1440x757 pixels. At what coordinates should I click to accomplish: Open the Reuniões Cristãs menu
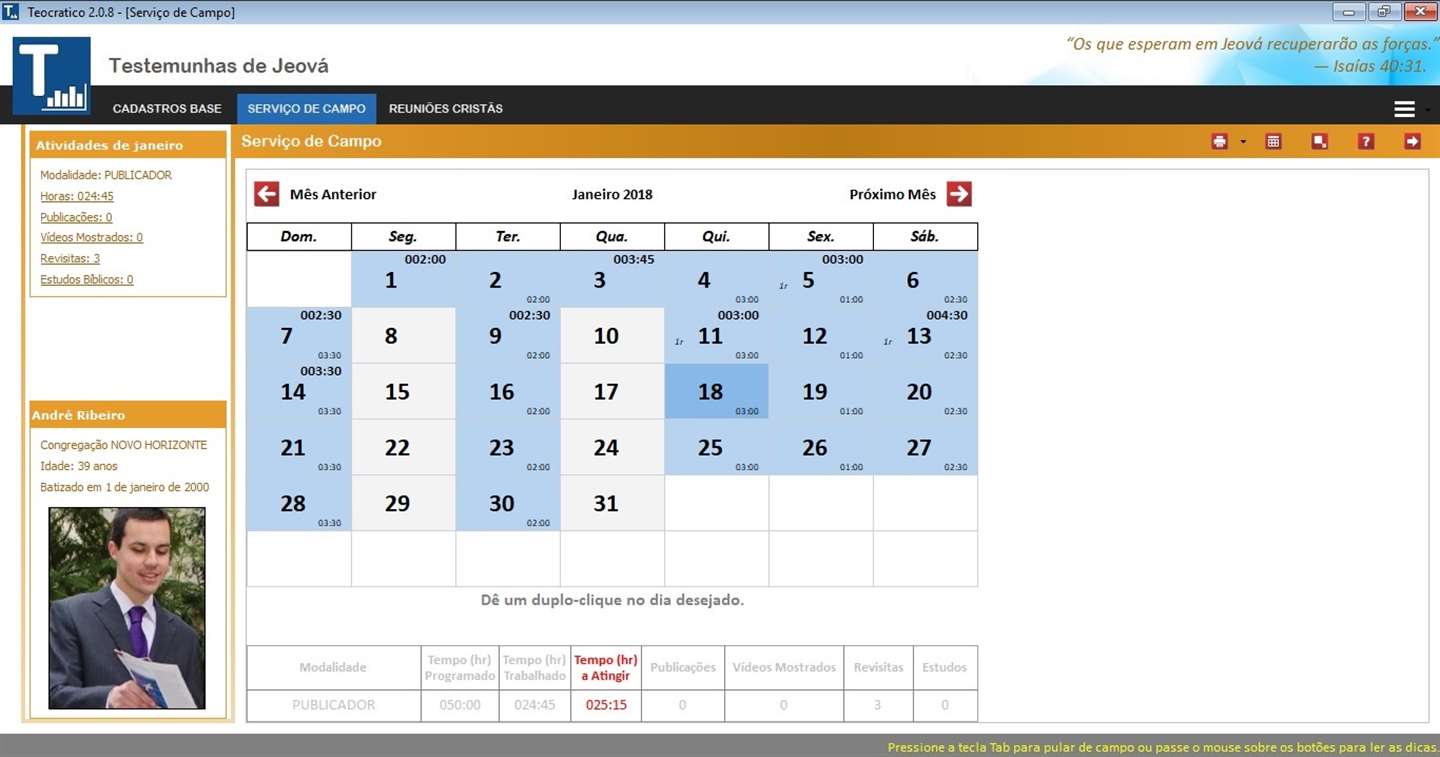tap(446, 109)
